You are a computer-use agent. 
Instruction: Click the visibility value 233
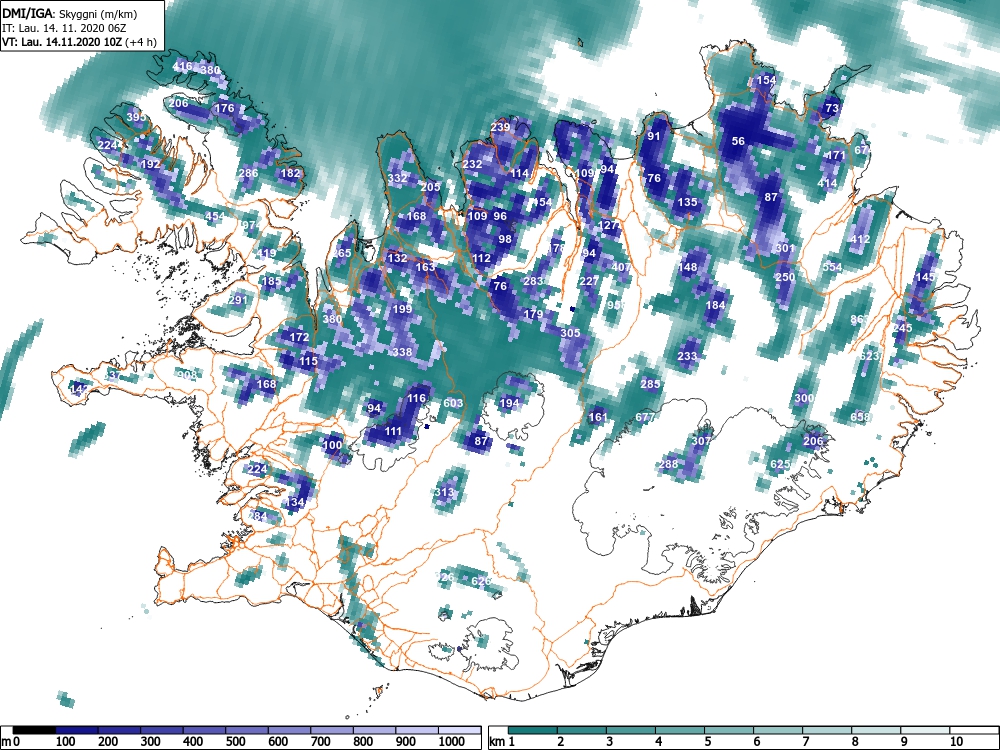pos(688,356)
